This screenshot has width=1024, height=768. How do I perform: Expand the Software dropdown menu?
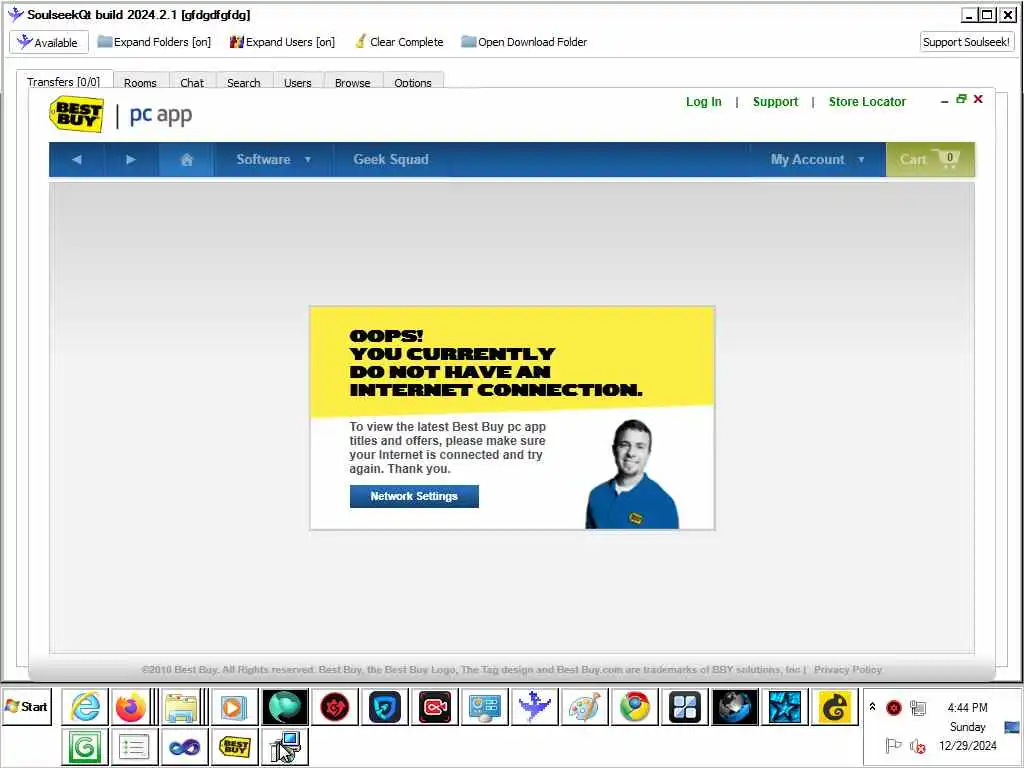tap(273, 159)
